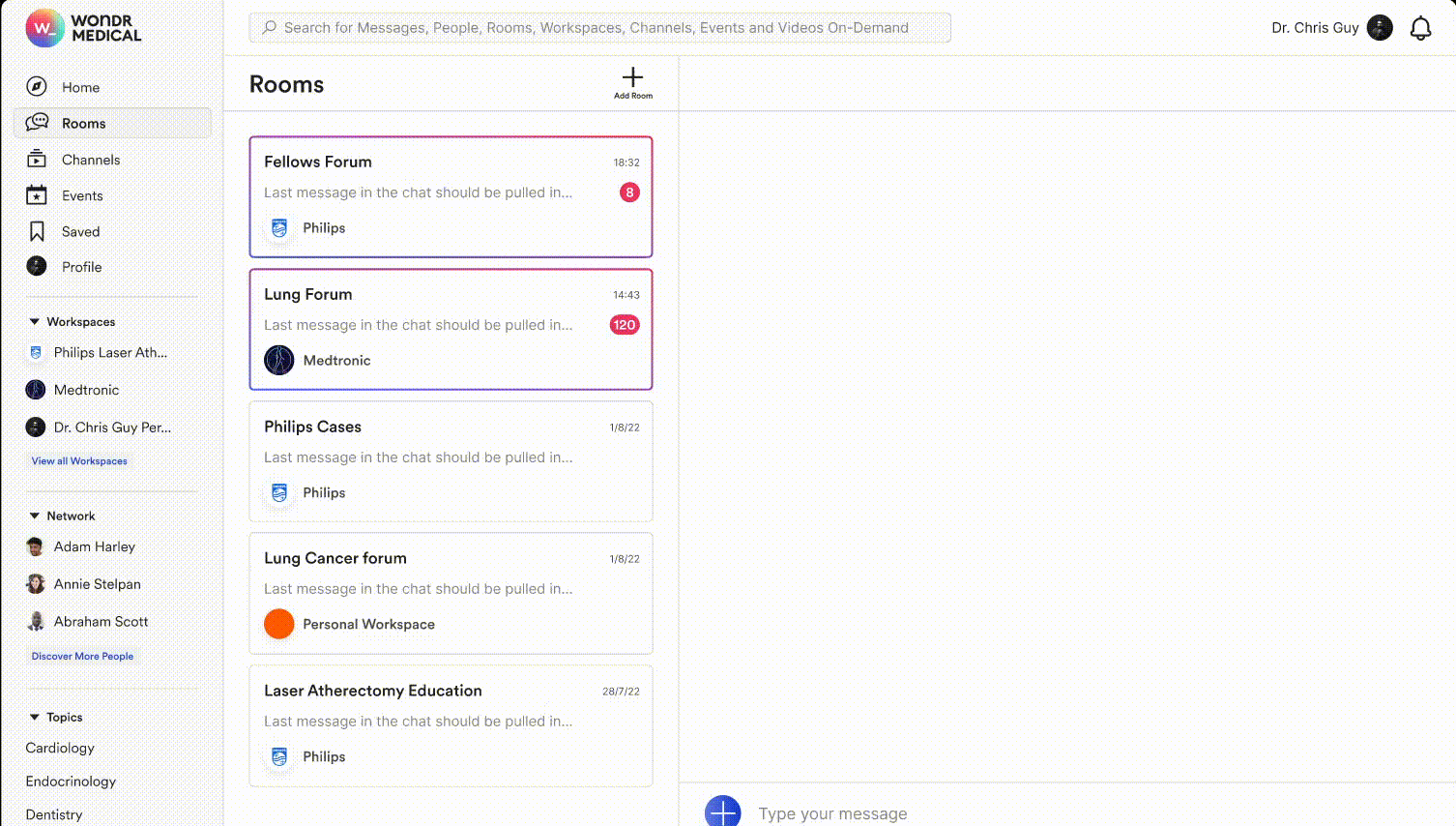Click Discover More People link

point(82,657)
